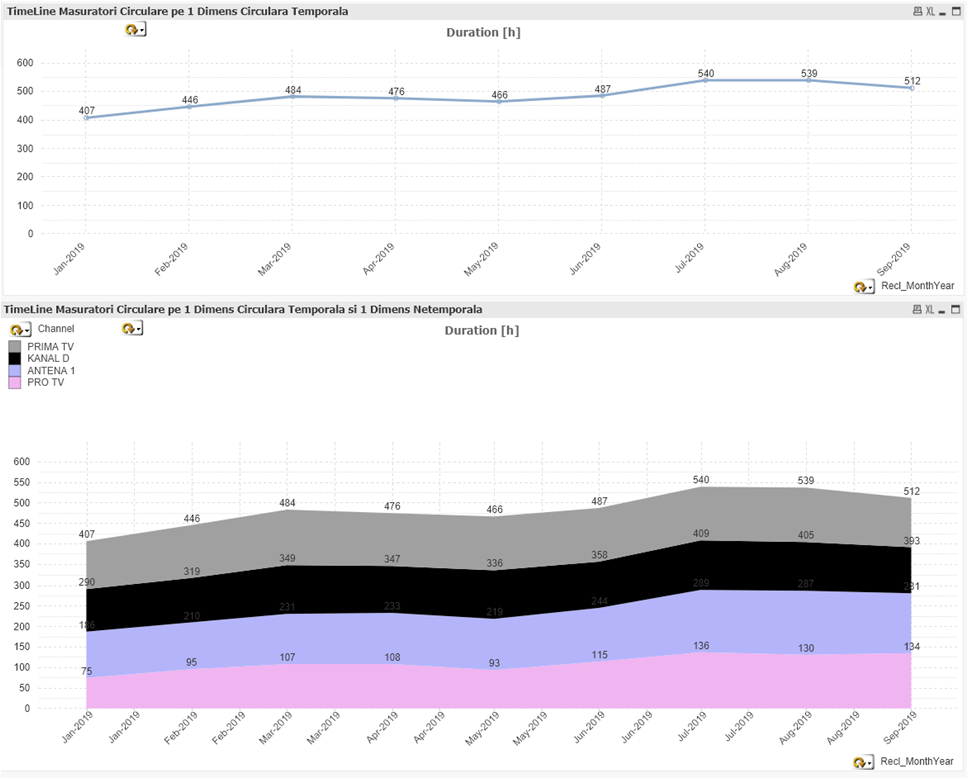The image size is (968, 779).
Task: Click the 95 value label in the area chart
Action: point(192,662)
